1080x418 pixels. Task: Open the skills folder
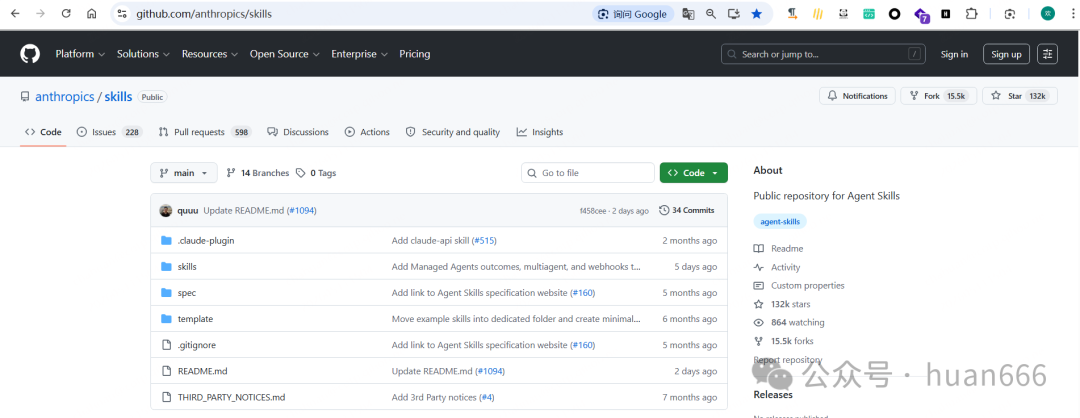pos(187,267)
